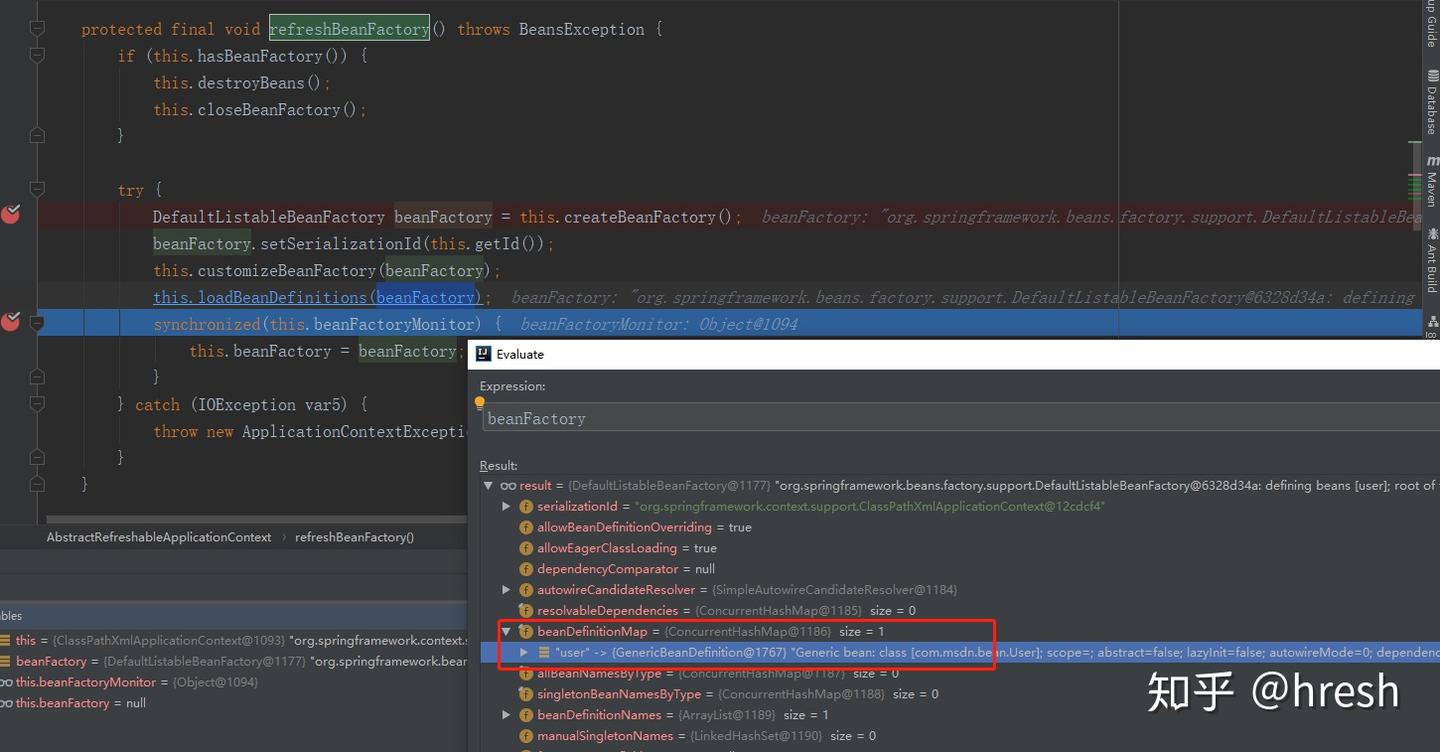Expand the beanDefinitionNames ArrayList node
Viewport: 1440px width, 752px height.
(505, 714)
